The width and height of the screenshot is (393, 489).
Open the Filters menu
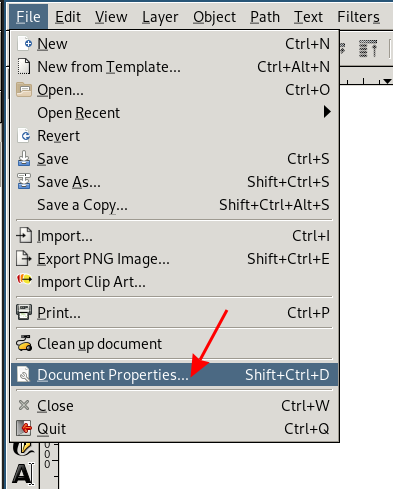(x=358, y=17)
